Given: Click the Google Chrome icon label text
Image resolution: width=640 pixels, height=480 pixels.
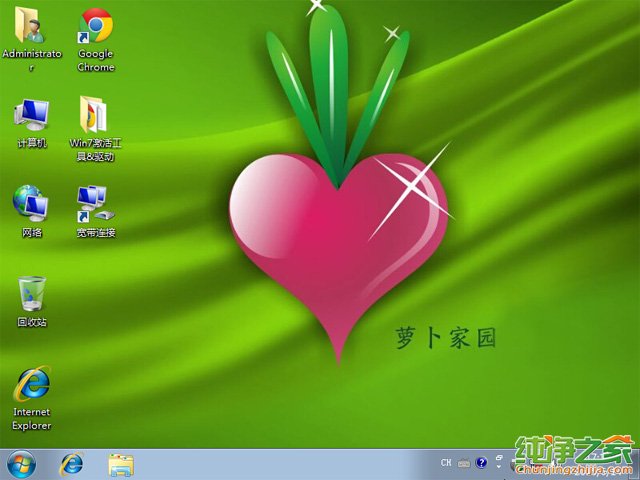Looking at the screenshot, I should tap(96, 61).
